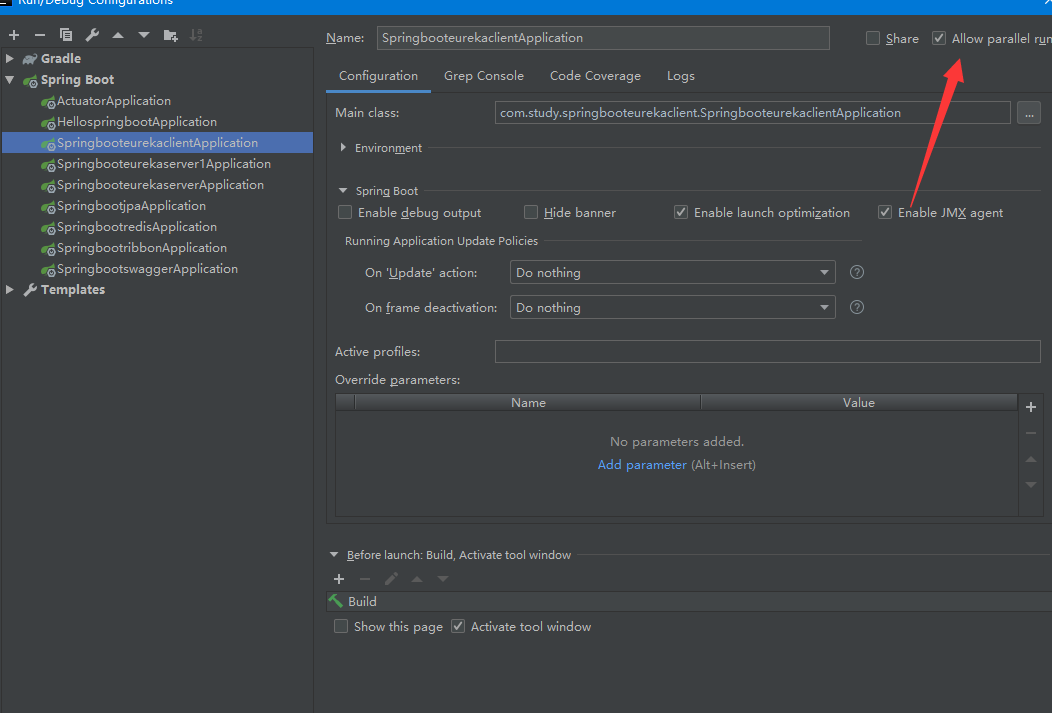Screen dimensions: 1052x713
Task: Check Show this page
Action: click(x=341, y=626)
